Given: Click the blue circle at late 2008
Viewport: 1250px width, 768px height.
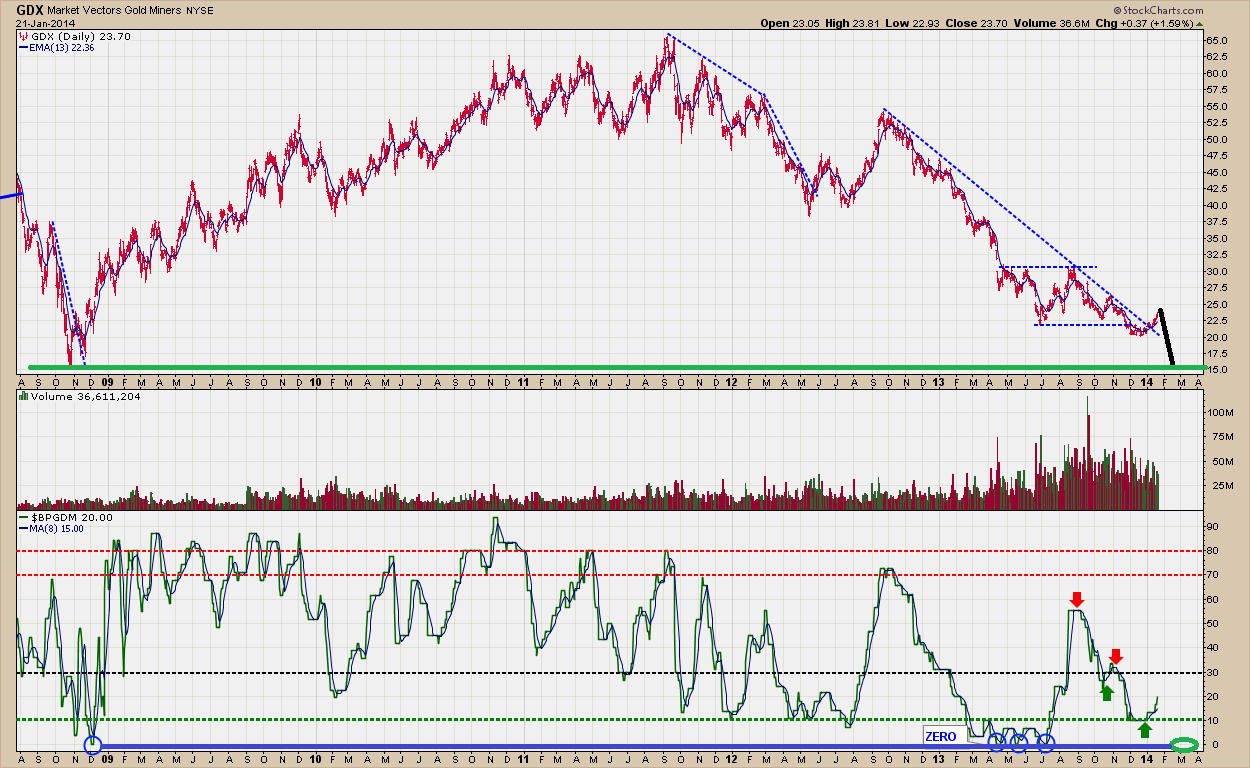Looking at the screenshot, I should (x=93, y=745).
